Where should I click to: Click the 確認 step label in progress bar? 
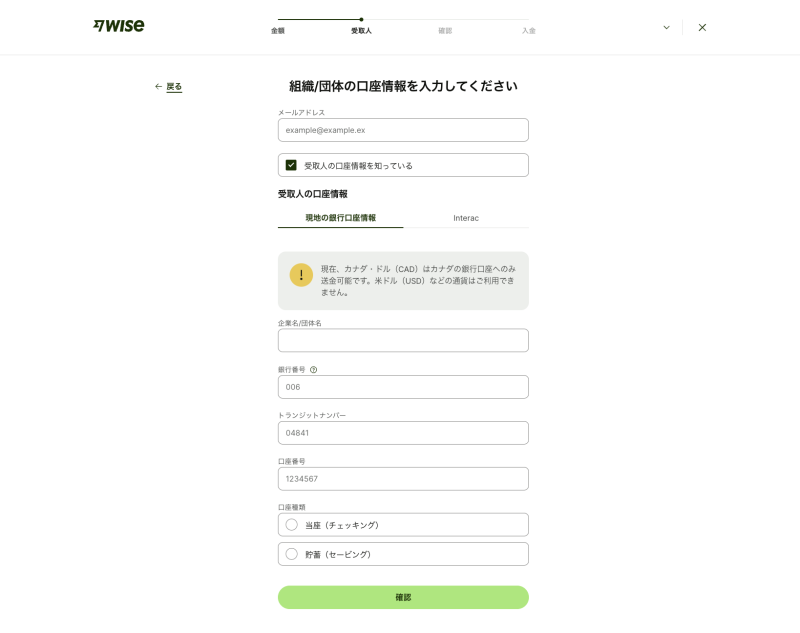coord(445,31)
